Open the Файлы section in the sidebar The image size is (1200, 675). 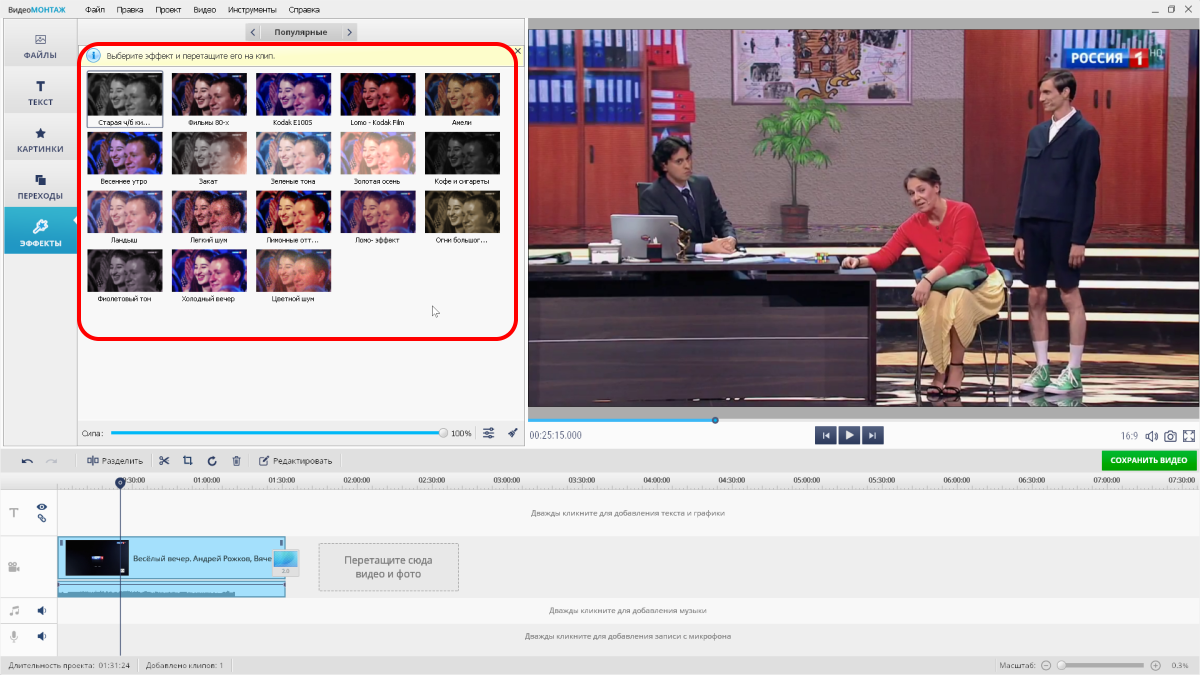pos(40,46)
